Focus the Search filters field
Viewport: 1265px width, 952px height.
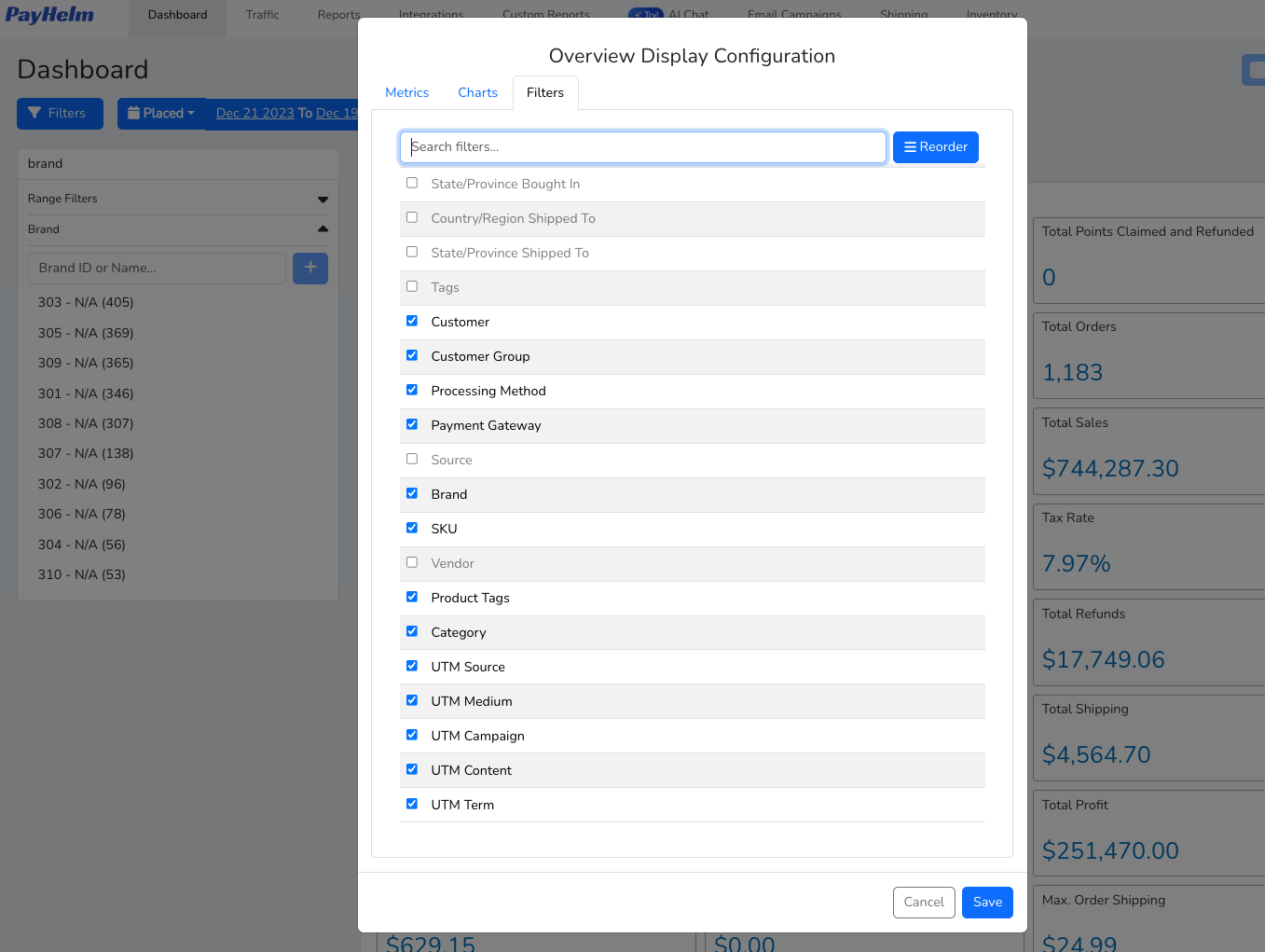(643, 147)
